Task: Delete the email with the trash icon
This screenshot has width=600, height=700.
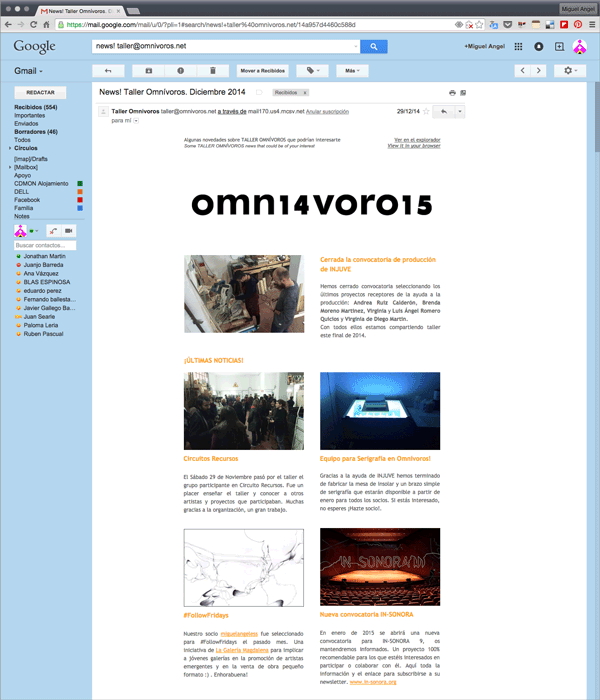Action: pyautogui.click(x=212, y=71)
